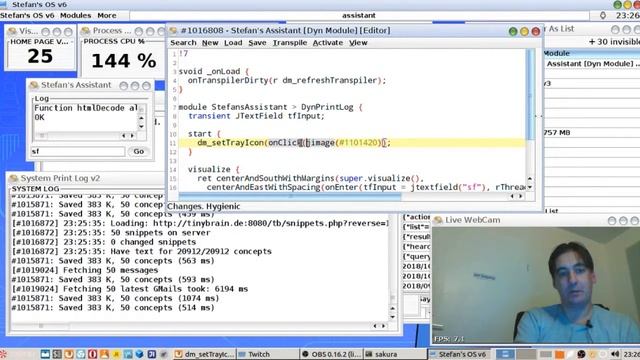
Task: Click the editor's horizontal scrollbar thumb
Action: [290, 196]
